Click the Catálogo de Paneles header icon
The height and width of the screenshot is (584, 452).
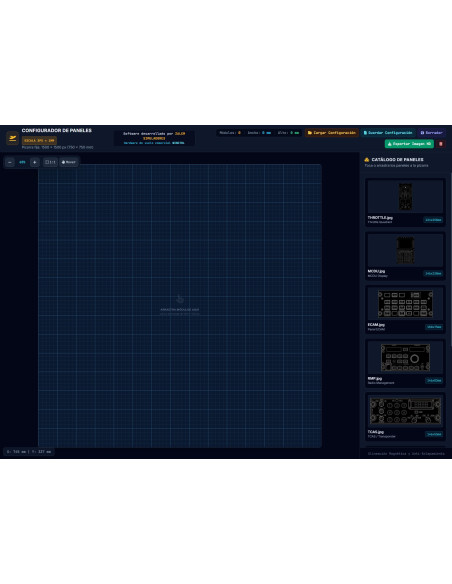coord(367,160)
